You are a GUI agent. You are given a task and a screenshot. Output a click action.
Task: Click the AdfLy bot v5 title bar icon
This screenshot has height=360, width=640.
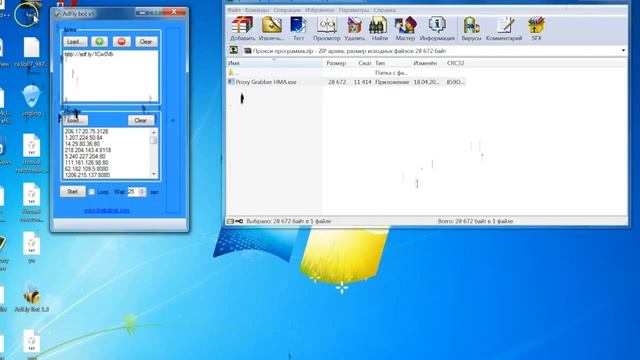[x=58, y=13]
